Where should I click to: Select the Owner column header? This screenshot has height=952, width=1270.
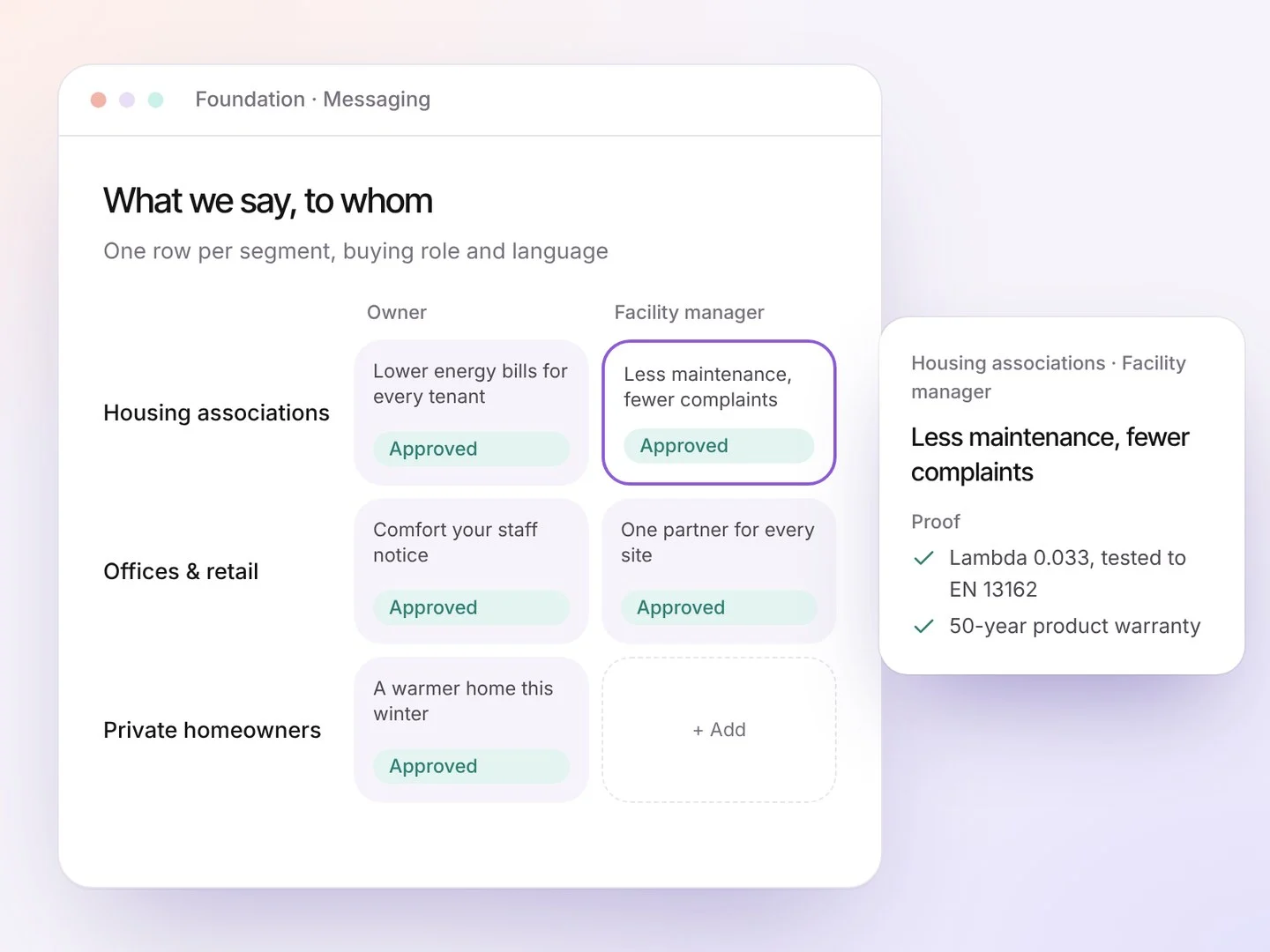tap(397, 312)
